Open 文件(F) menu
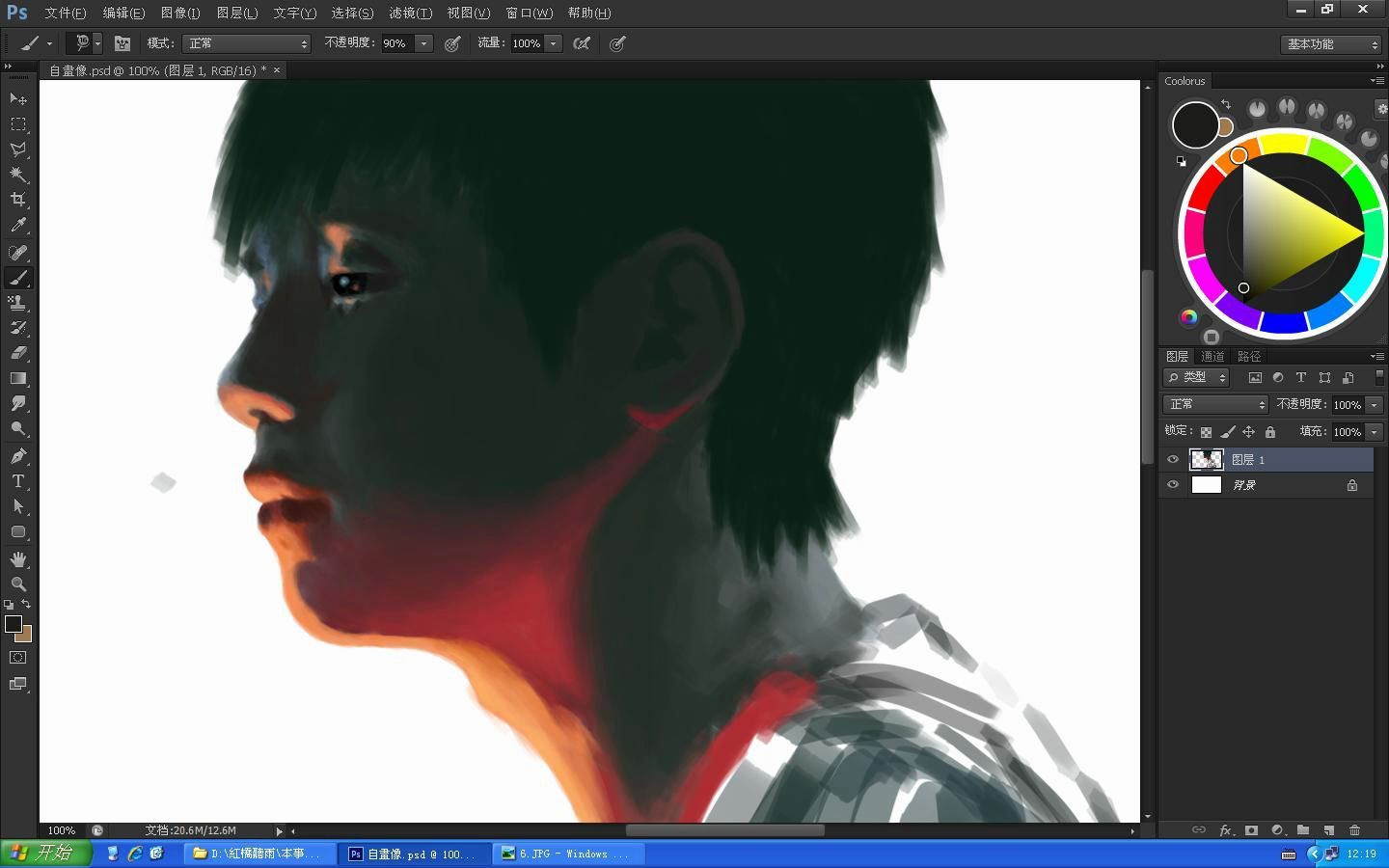The width and height of the screenshot is (1389, 868). coord(65,13)
